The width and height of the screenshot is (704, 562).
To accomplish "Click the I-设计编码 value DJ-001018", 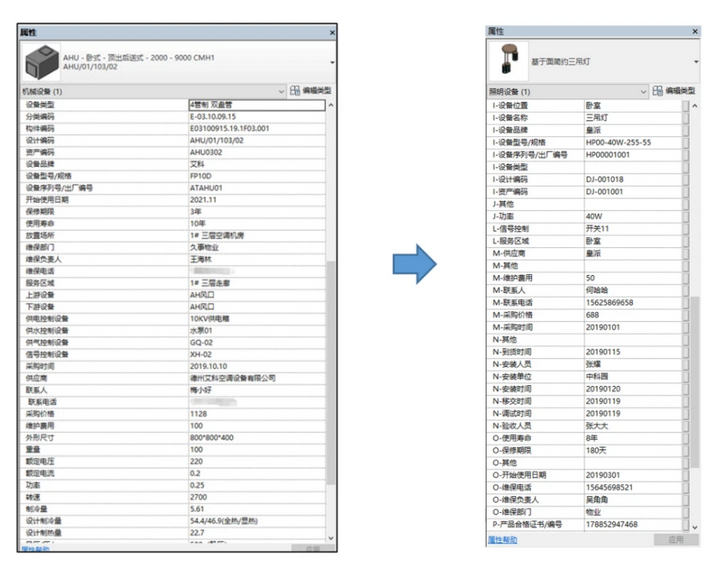I will pyautogui.click(x=604, y=180).
